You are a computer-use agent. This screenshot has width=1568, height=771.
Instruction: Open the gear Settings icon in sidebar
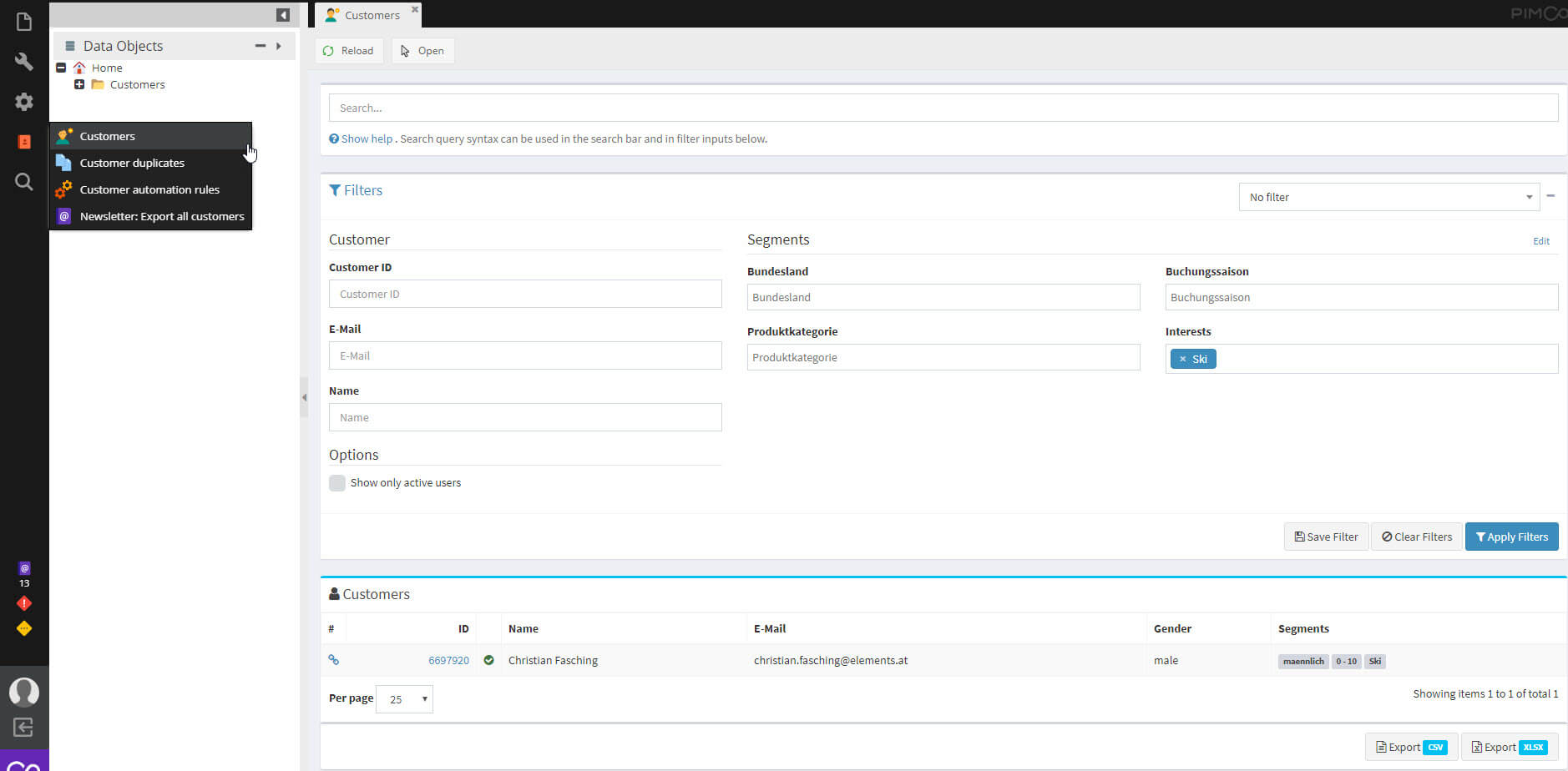coord(24,102)
